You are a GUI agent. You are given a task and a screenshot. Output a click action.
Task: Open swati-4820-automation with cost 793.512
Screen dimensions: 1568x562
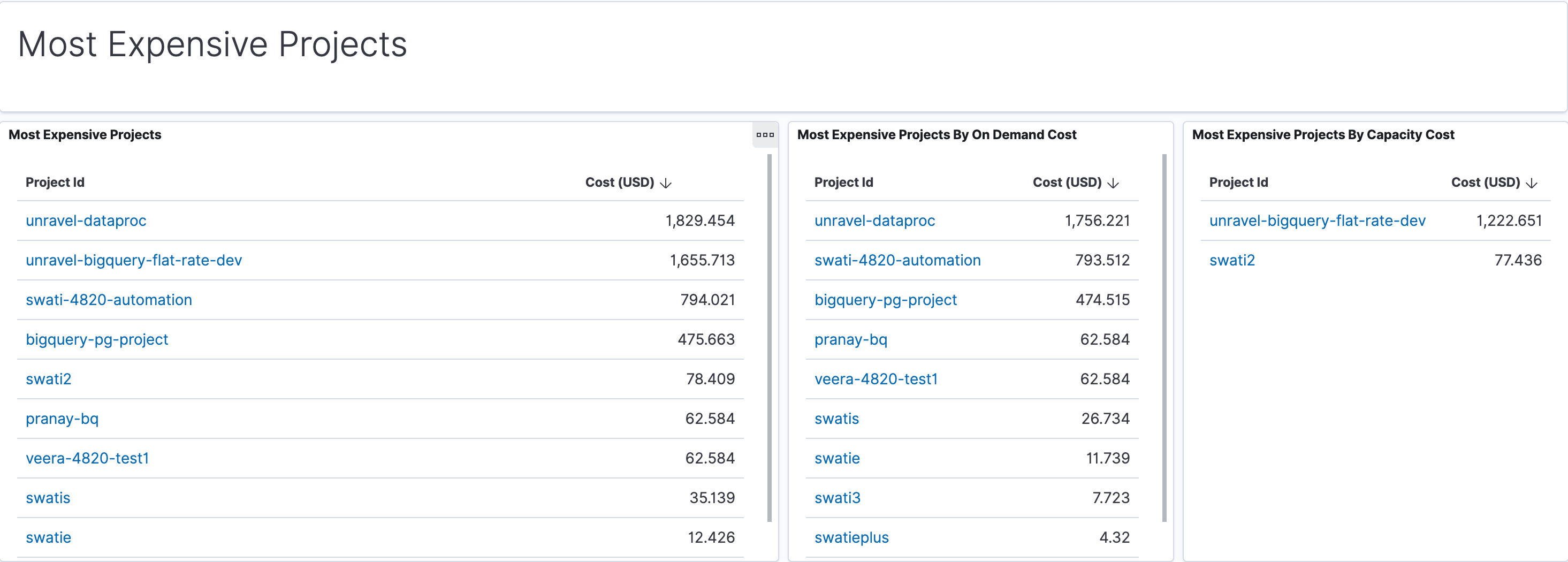(x=898, y=260)
